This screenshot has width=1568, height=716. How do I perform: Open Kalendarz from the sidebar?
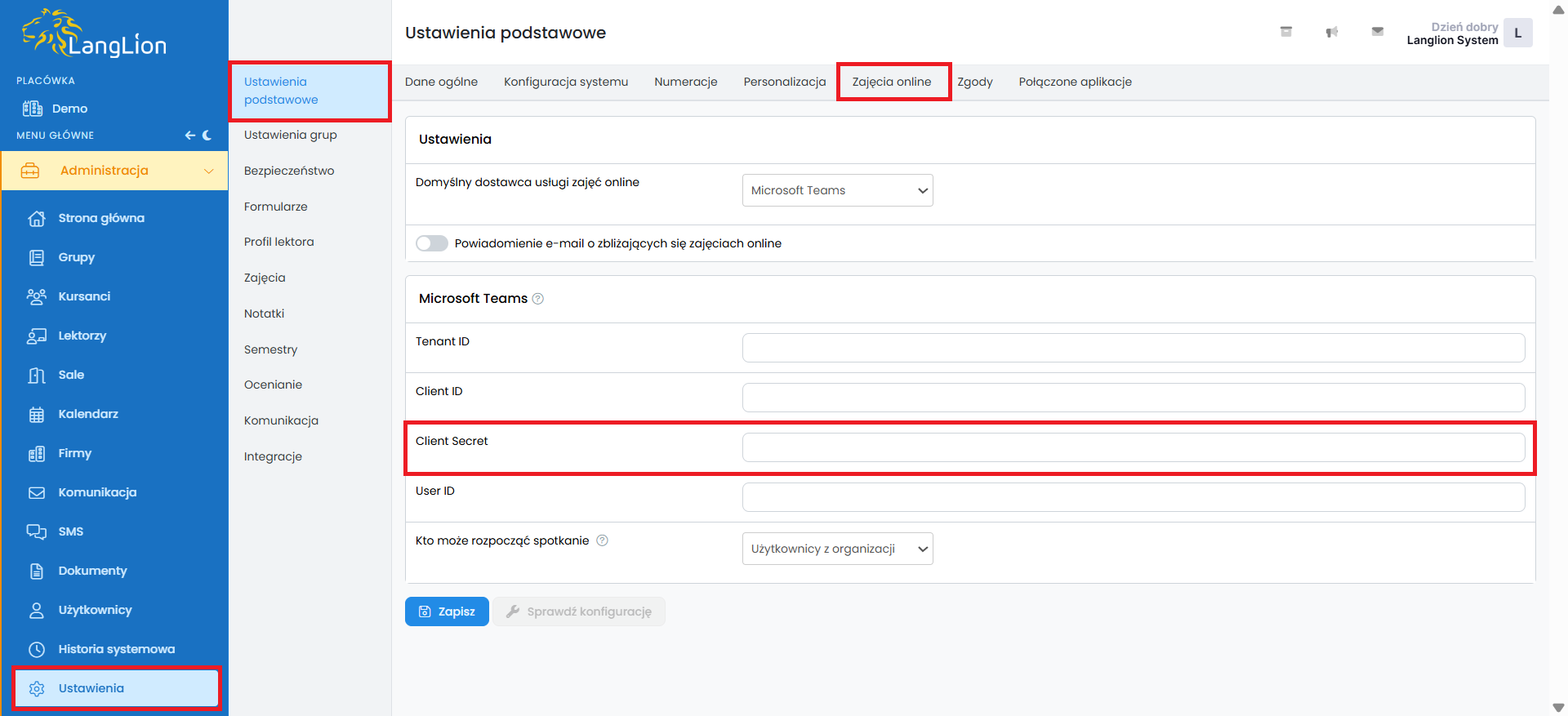click(88, 414)
